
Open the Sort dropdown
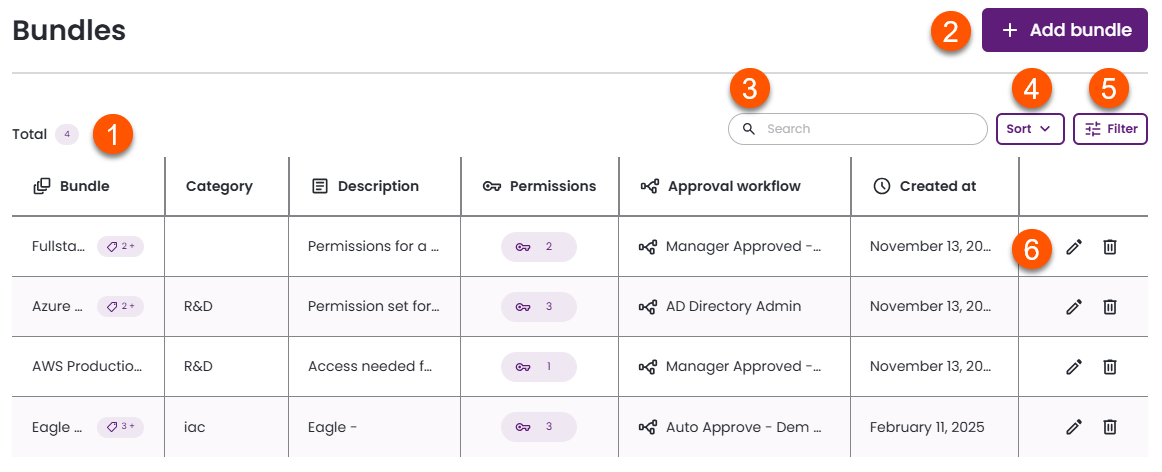coord(1030,129)
